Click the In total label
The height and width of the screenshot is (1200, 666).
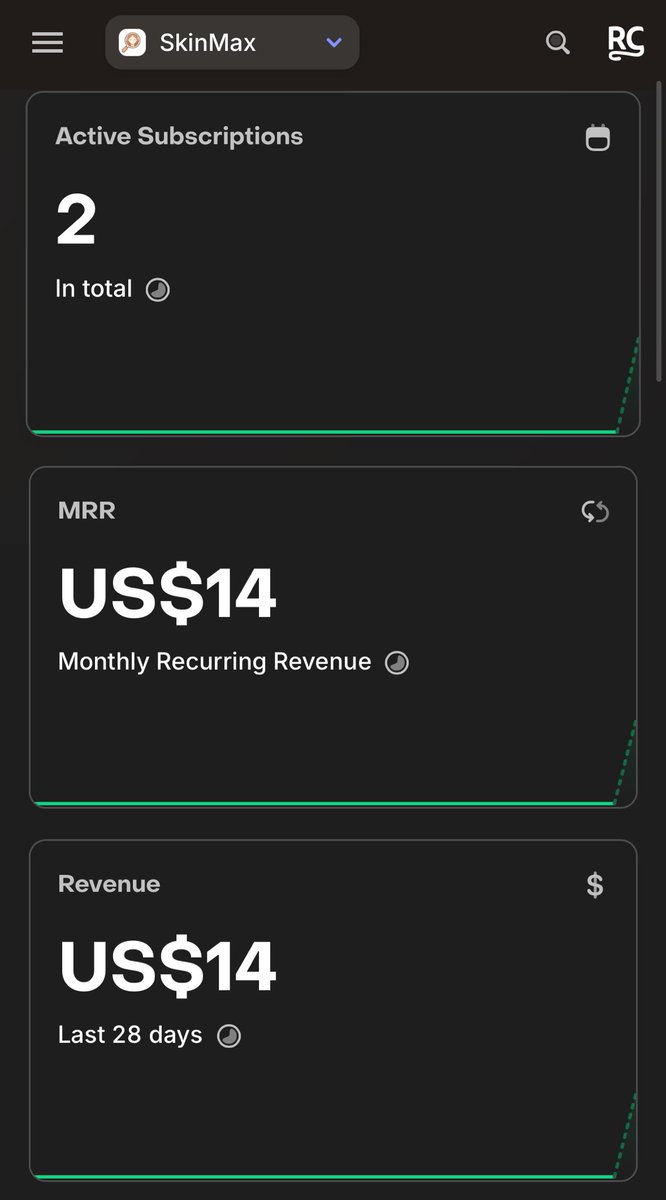(94, 289)
